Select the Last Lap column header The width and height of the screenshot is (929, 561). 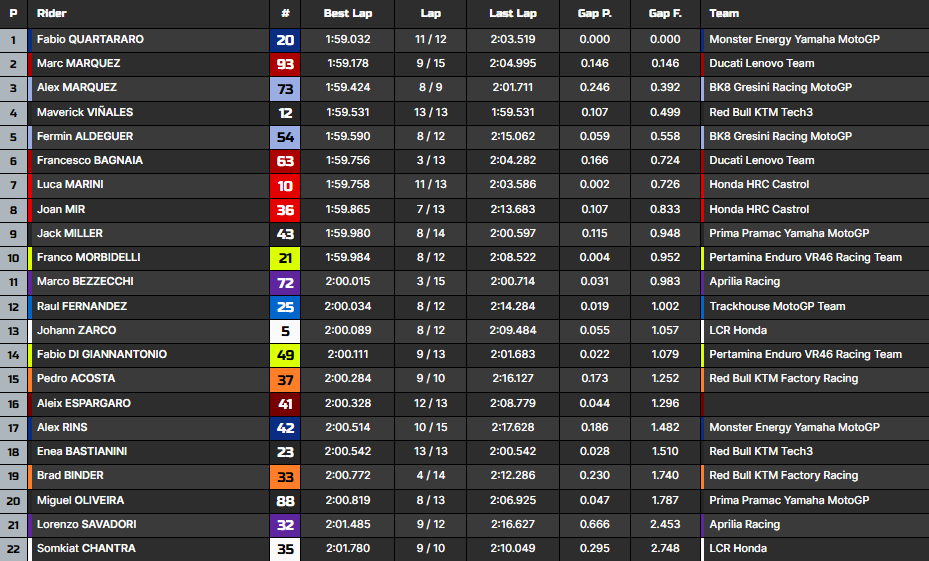tap(512, 14)
